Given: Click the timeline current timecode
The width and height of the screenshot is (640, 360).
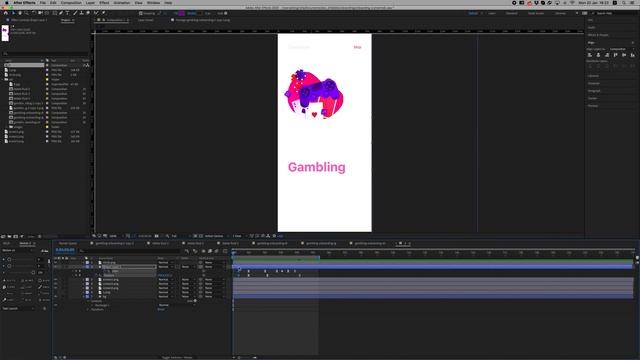Looking at the screenshot, I should click(65, 250).
